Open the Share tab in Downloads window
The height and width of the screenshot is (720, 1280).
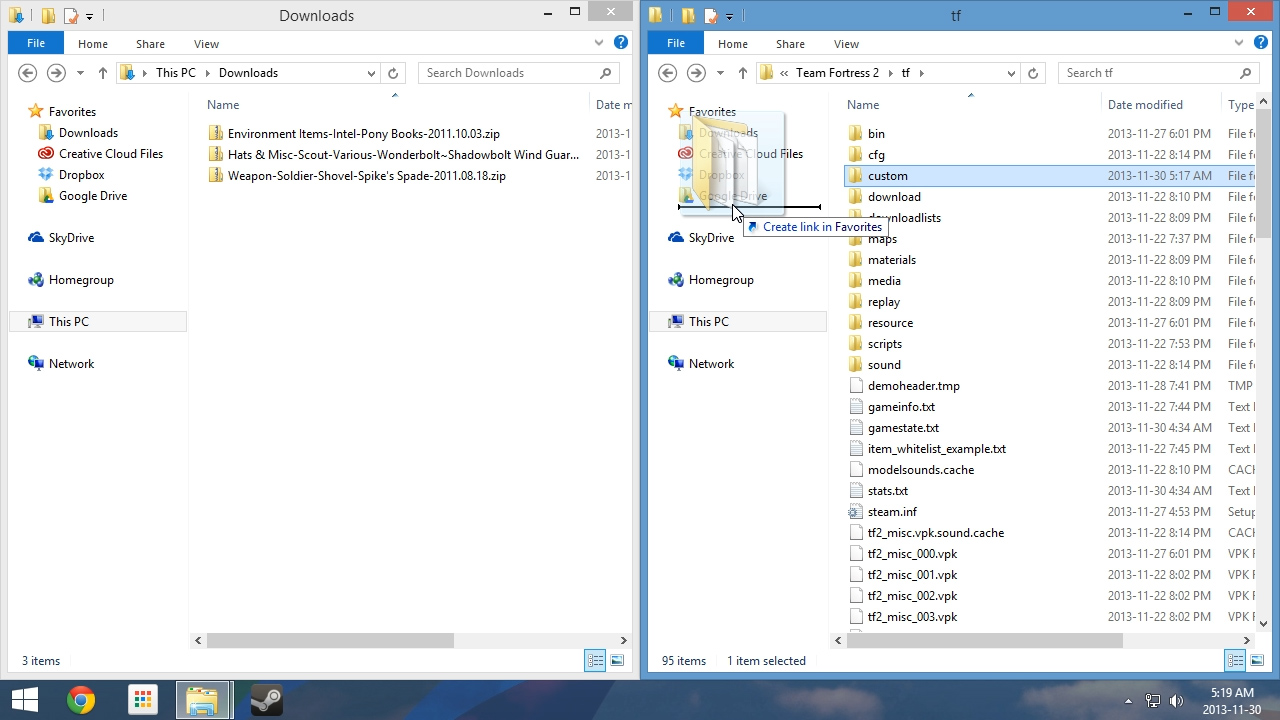point(151,43)
